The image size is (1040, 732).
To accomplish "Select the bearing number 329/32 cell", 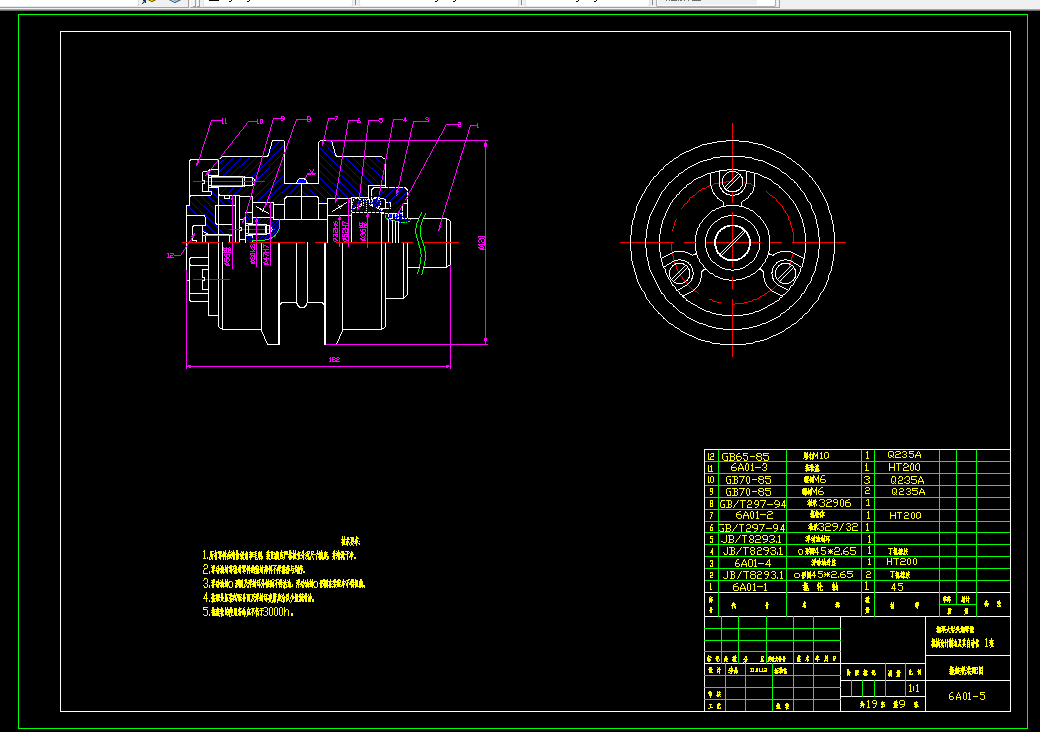I will tap(832, 527).
